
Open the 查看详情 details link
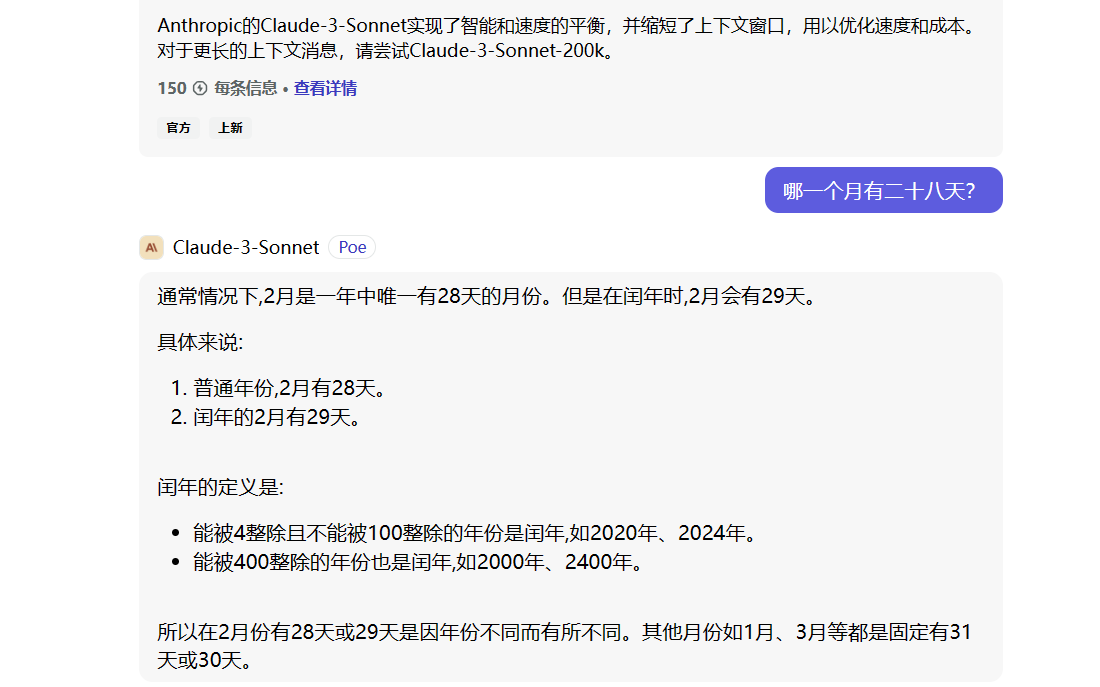[325, 88]
